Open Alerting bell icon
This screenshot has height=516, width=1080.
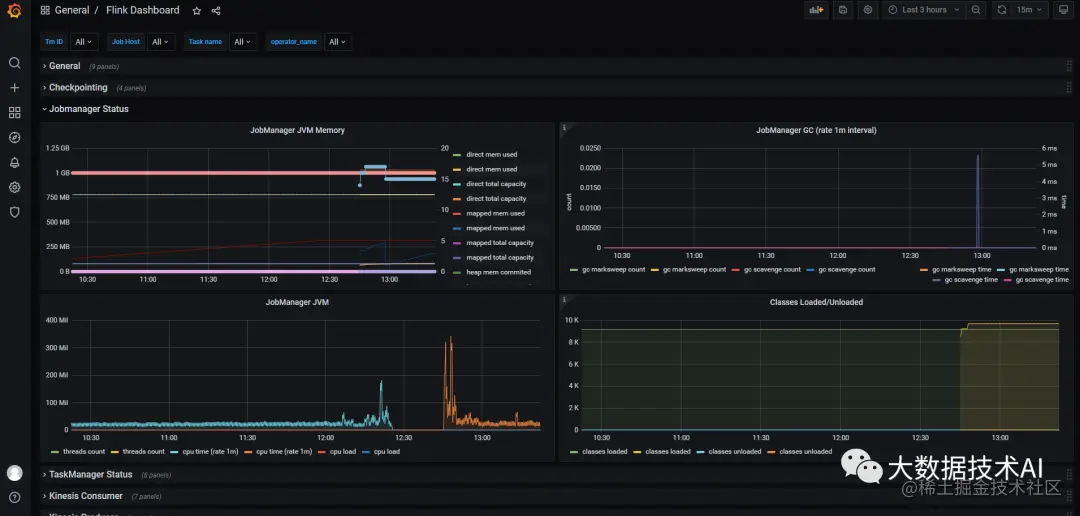coord(14,163)
